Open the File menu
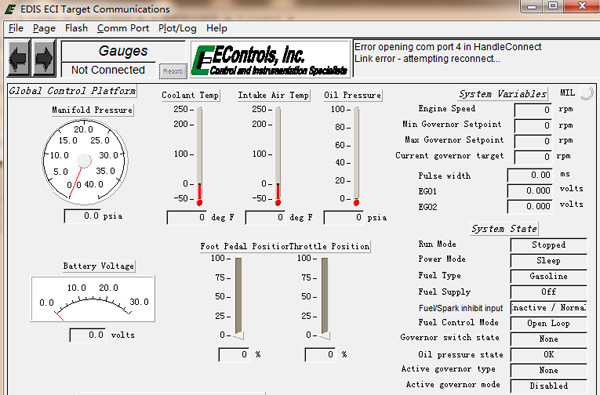 pos(16,28)
